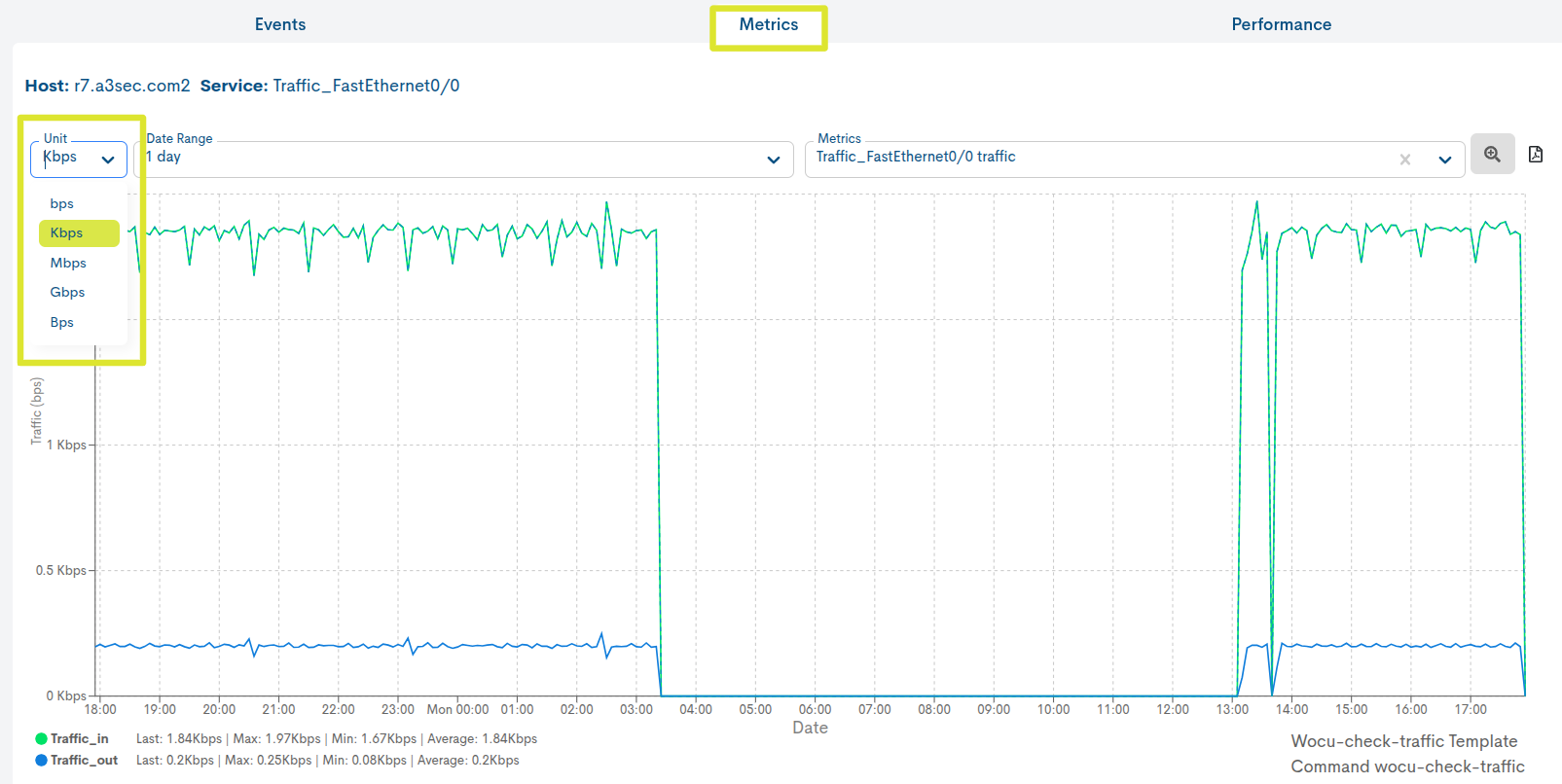Click the host name r7.a3sec.com2
Viewport: 1562px width, 784px height.
(133, 86)
